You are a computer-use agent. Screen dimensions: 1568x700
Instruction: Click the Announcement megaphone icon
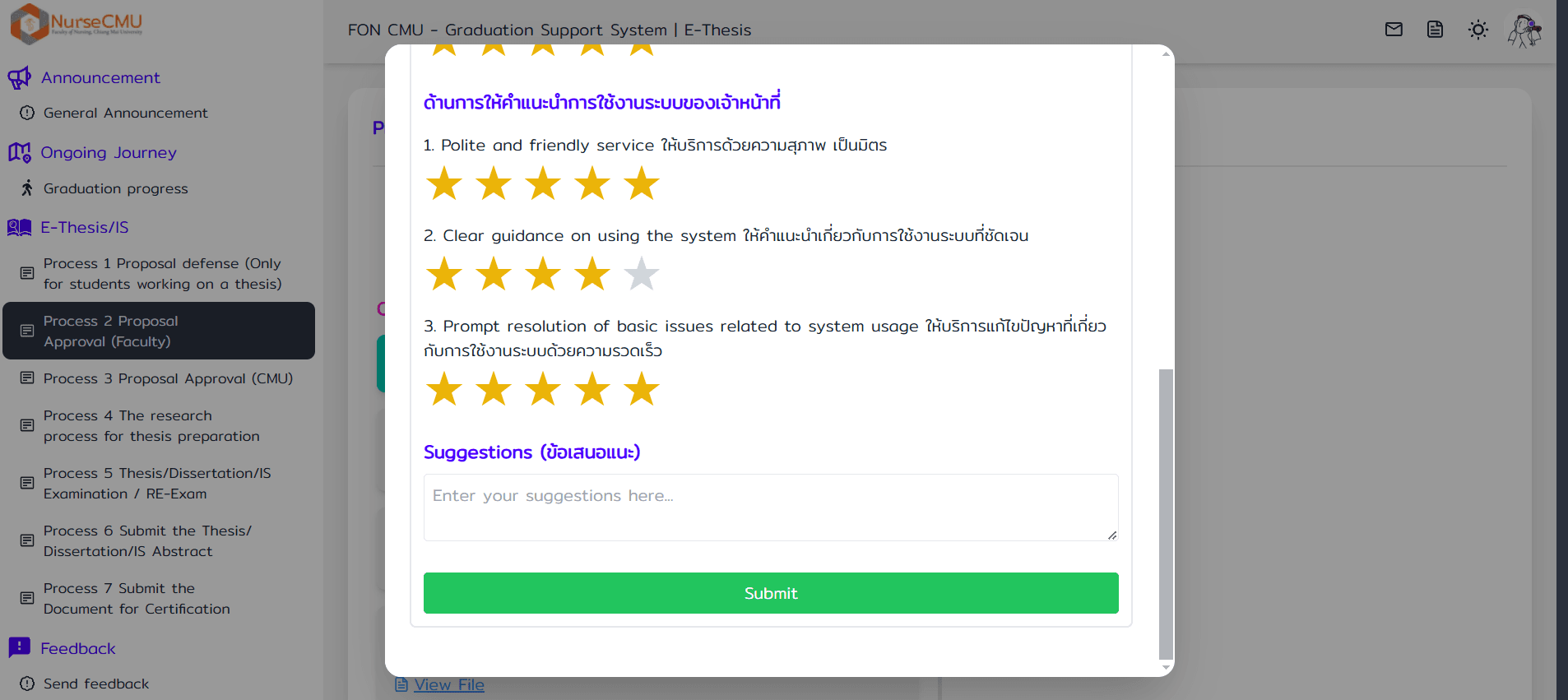coord(19,78)
